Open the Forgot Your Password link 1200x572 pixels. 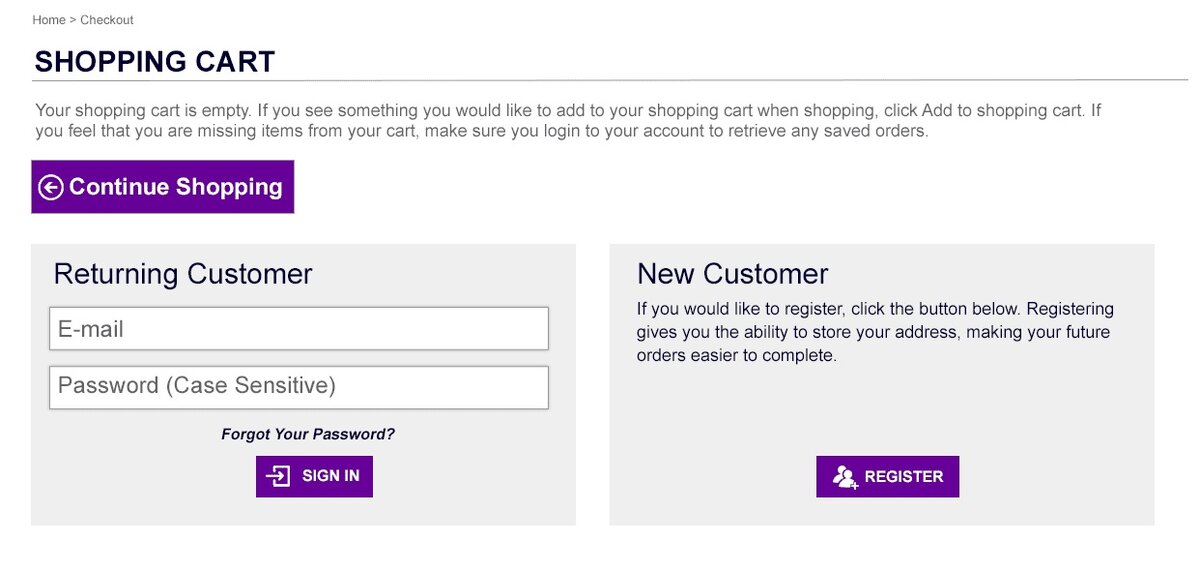(x=308, y=434)
